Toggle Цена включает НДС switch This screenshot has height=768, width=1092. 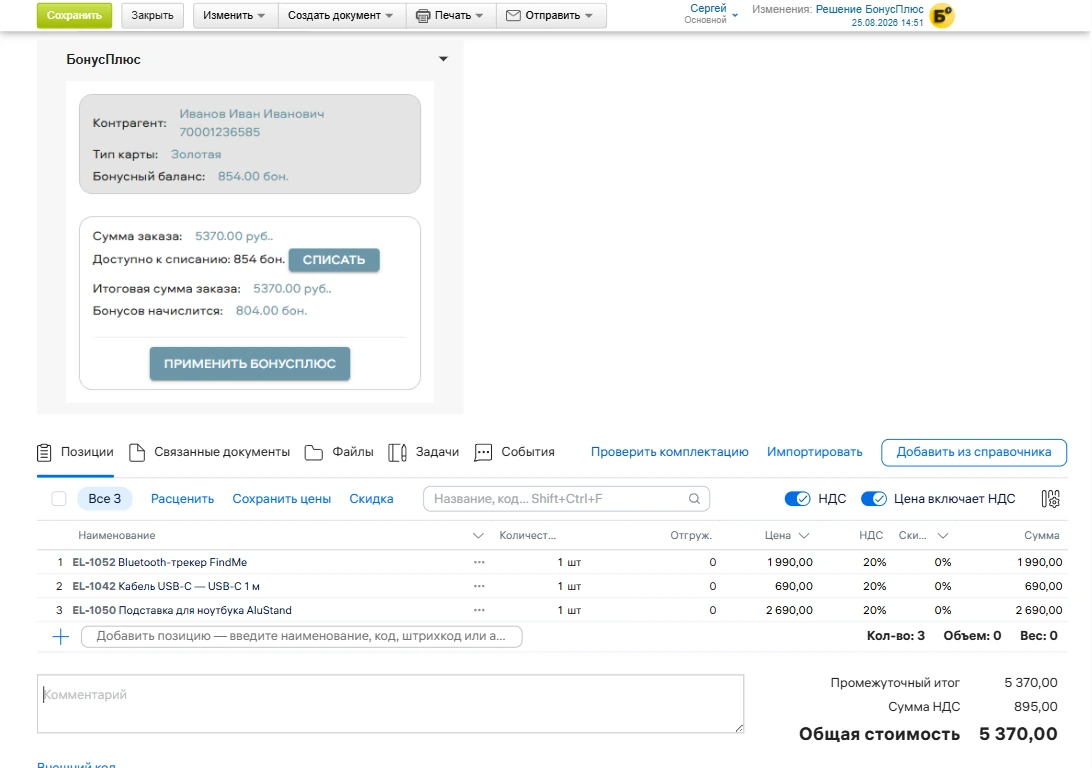(873, 499)
